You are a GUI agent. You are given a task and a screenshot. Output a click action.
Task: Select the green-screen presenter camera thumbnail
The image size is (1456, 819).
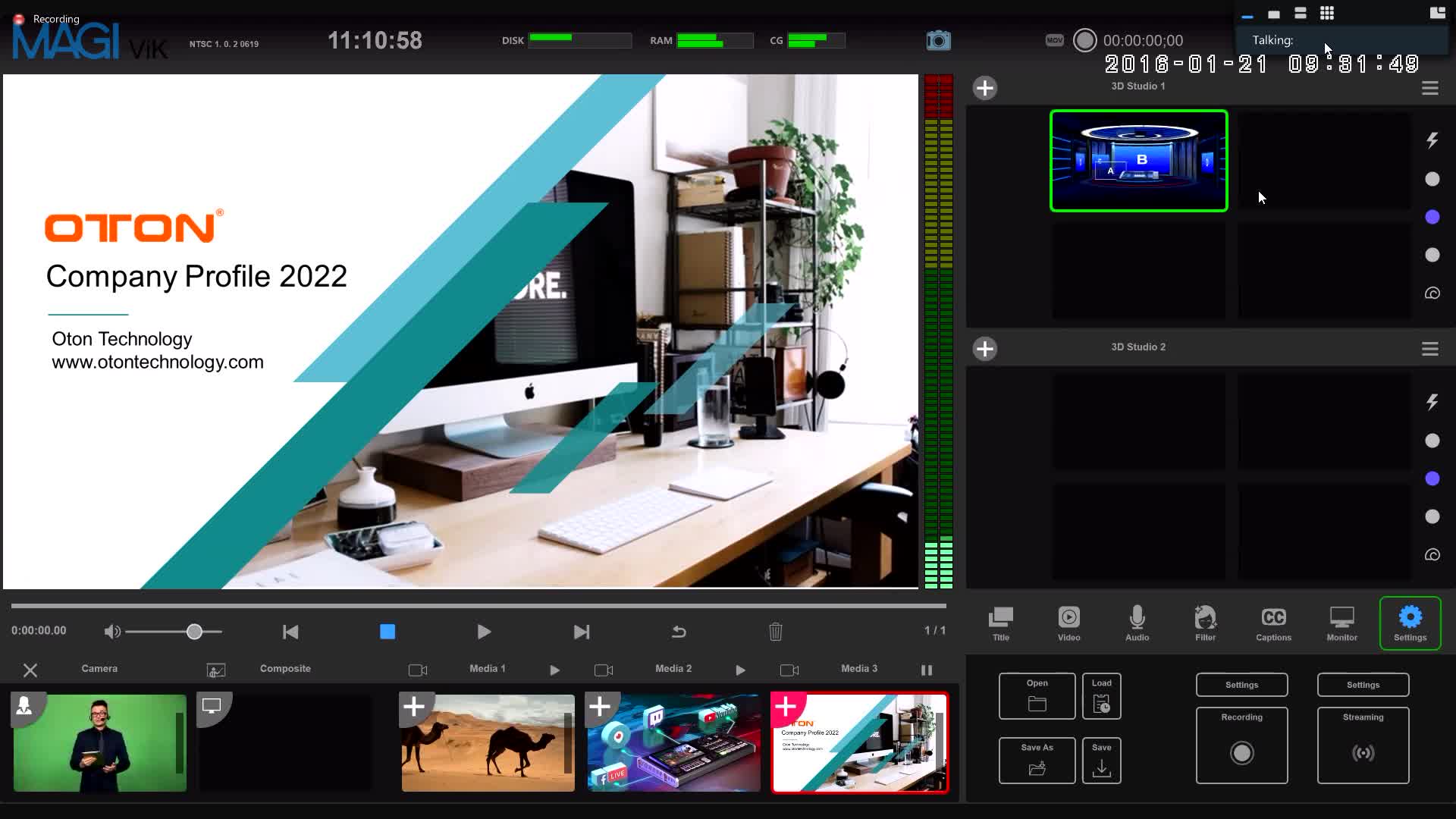pyautogui.click(x=99, y=743)
